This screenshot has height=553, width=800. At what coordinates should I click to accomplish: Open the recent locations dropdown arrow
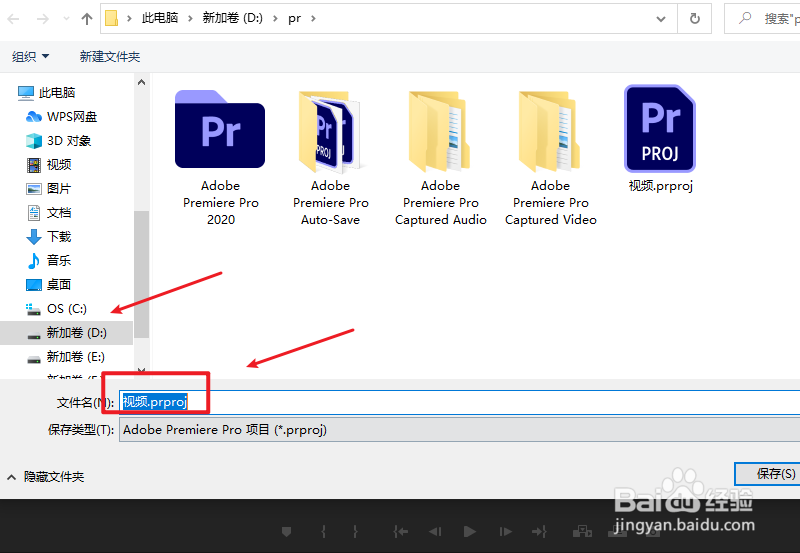click(66, 19)
